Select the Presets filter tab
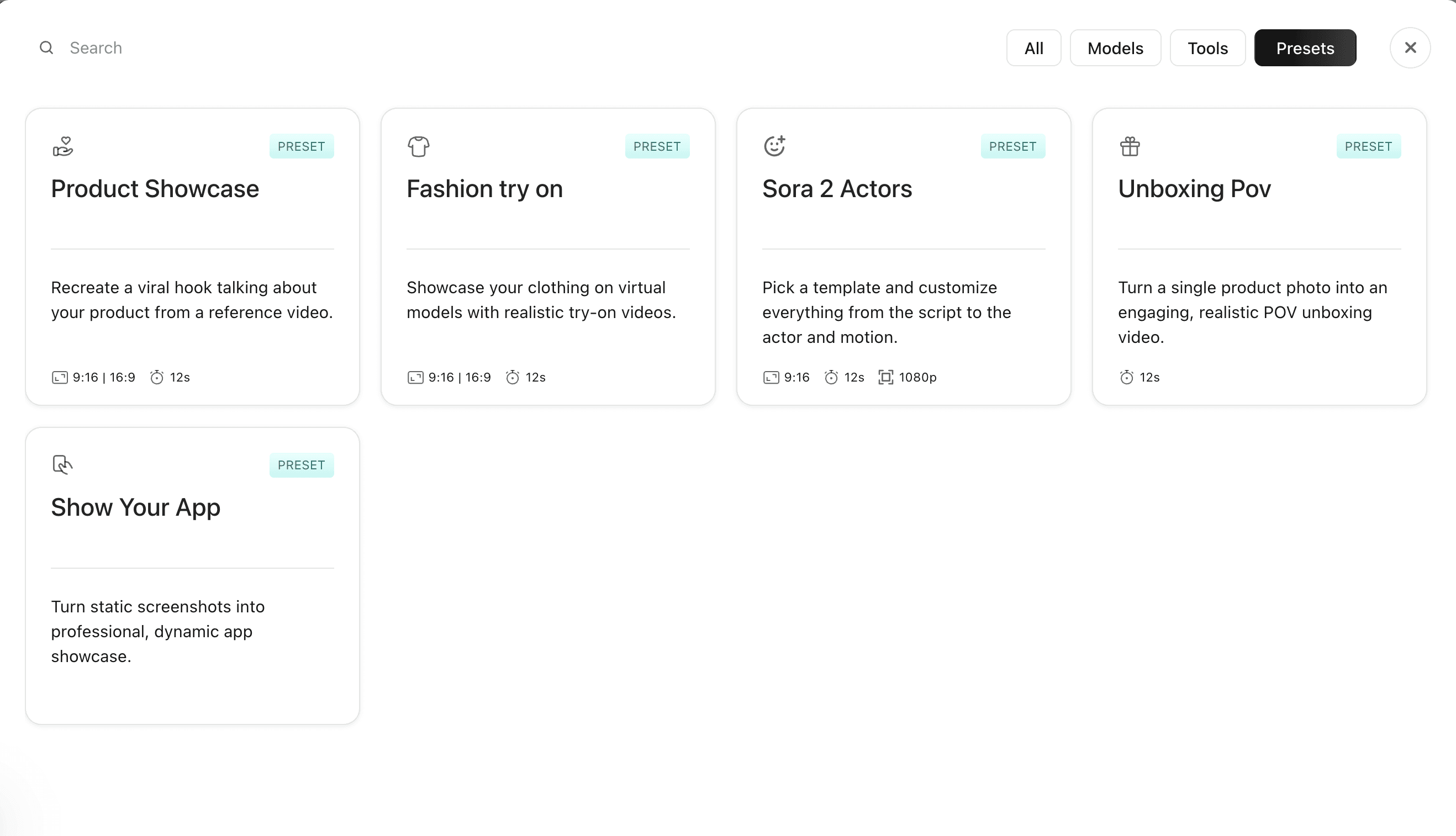 click(1304, 48)
